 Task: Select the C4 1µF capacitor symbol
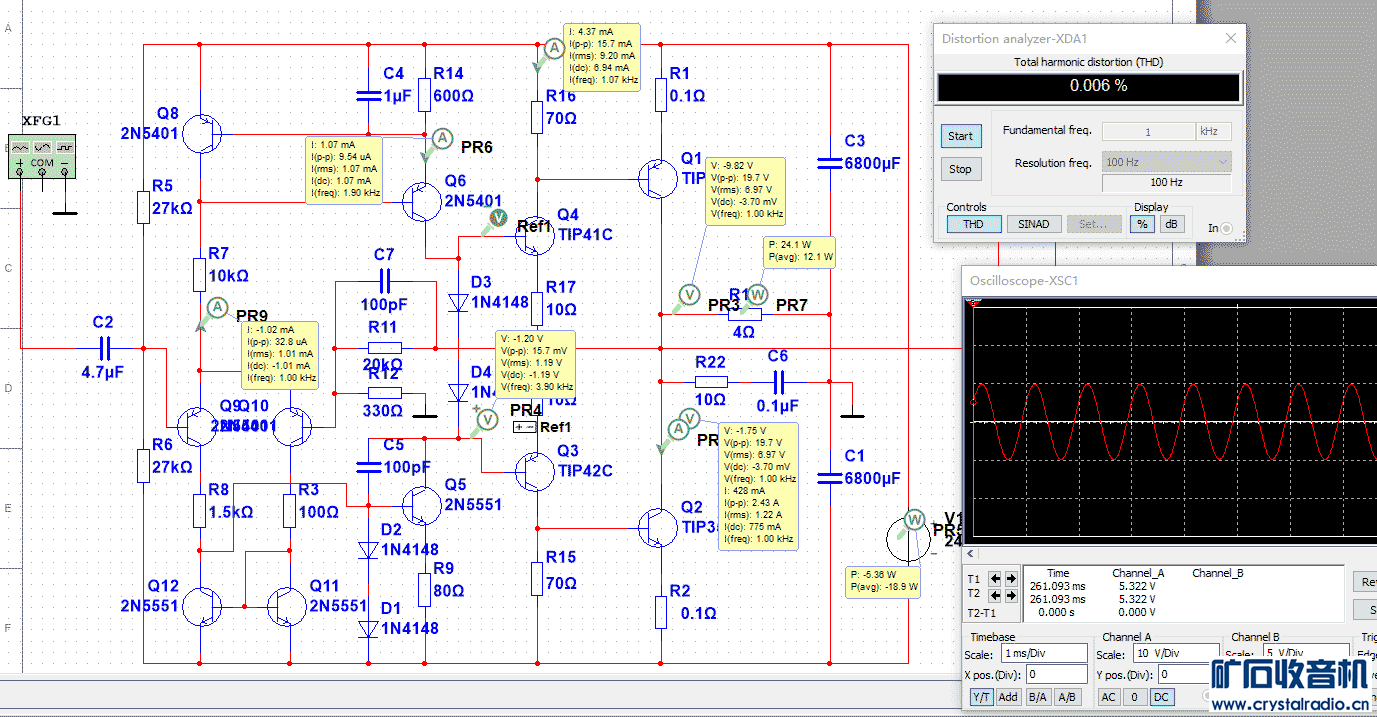coord(369,96)
